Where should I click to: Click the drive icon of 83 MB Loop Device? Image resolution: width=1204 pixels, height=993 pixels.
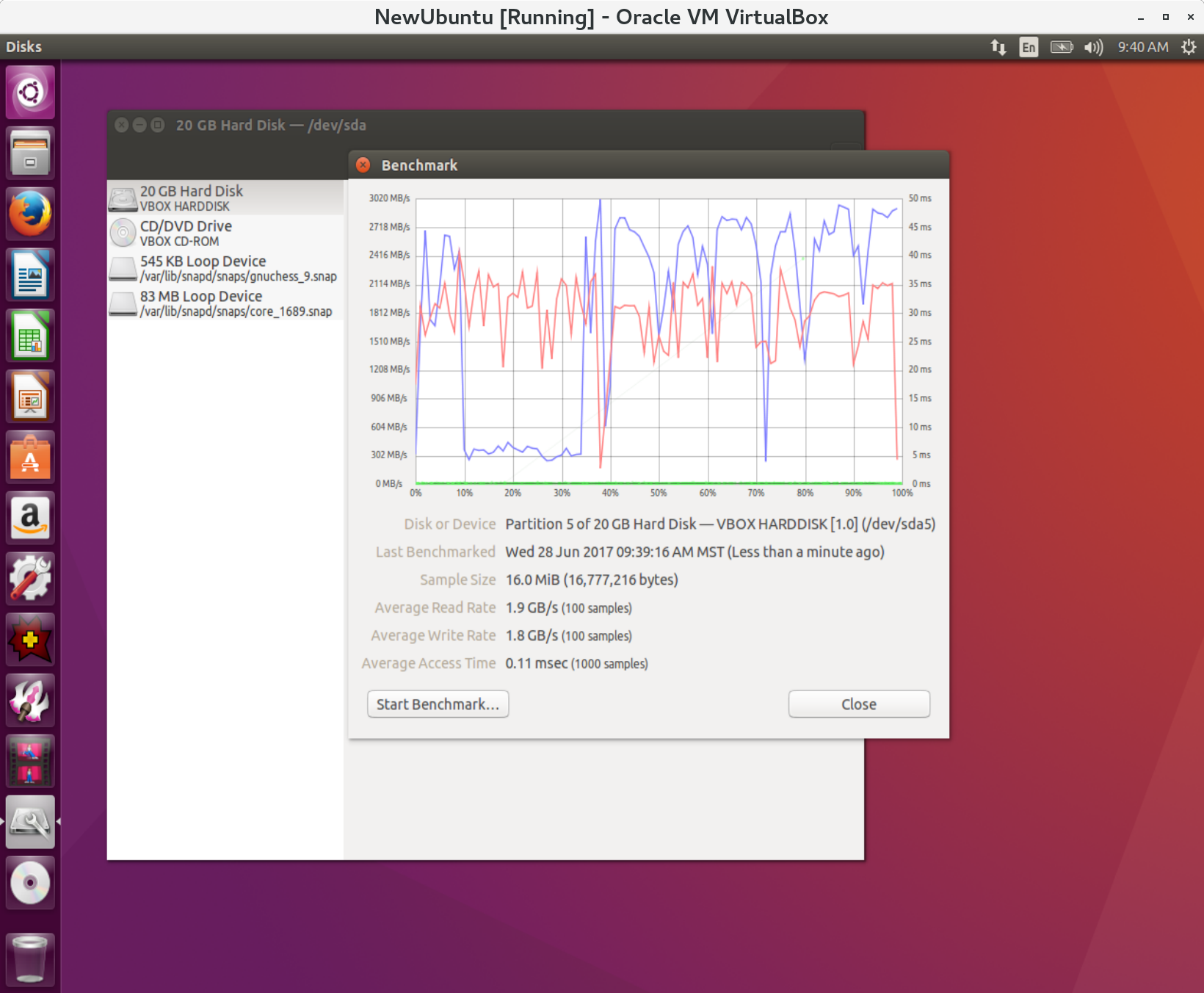123,303
